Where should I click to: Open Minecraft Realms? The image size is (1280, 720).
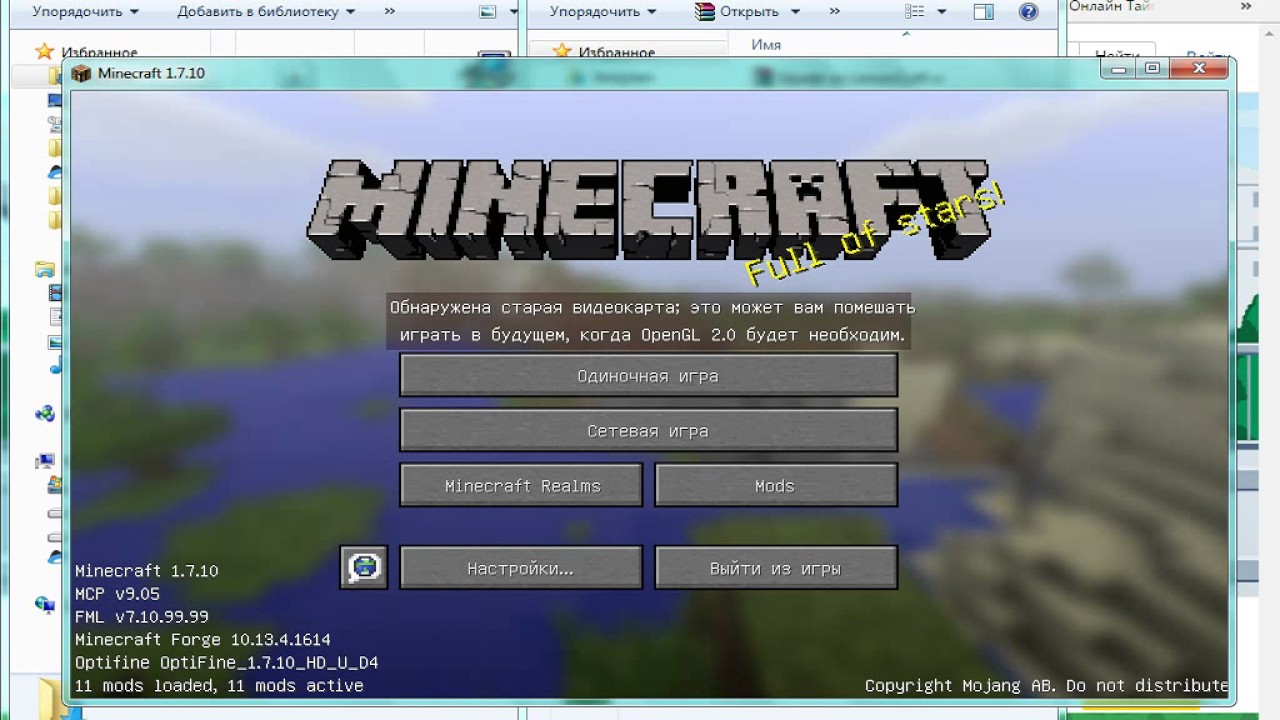pos(521,486)
